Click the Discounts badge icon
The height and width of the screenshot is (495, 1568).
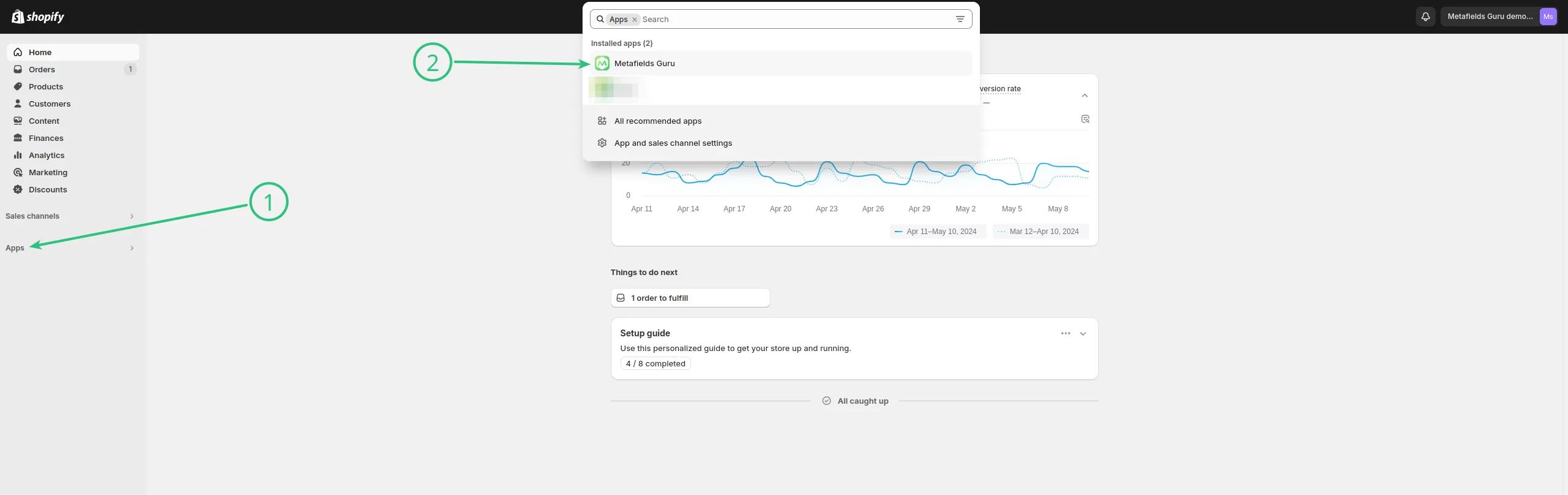coord(18,189)
